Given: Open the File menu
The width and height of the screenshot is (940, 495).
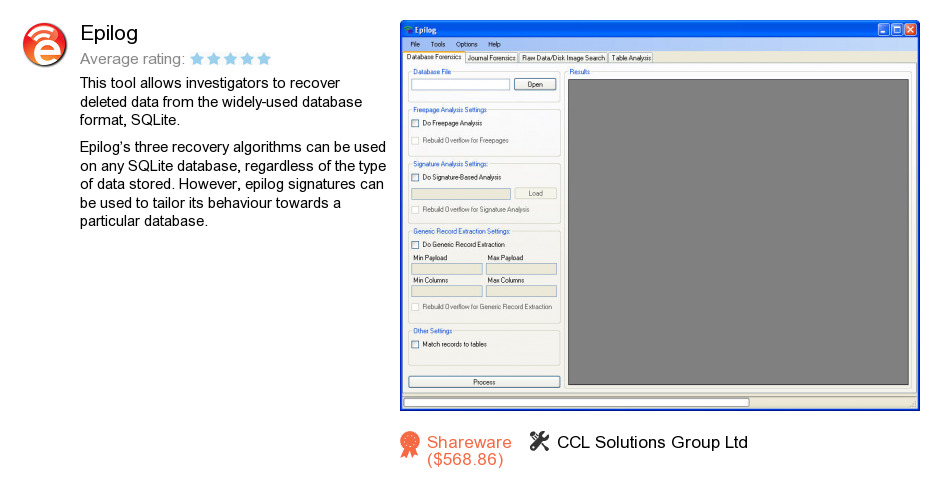Looking at the screenshot, I should point(415,44).
